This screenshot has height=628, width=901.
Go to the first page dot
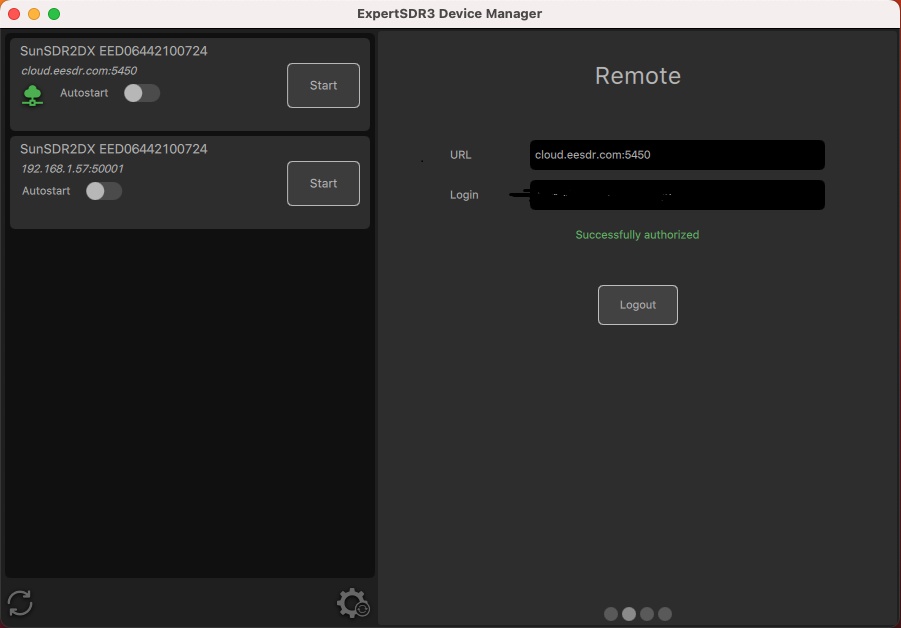point(611,614)
